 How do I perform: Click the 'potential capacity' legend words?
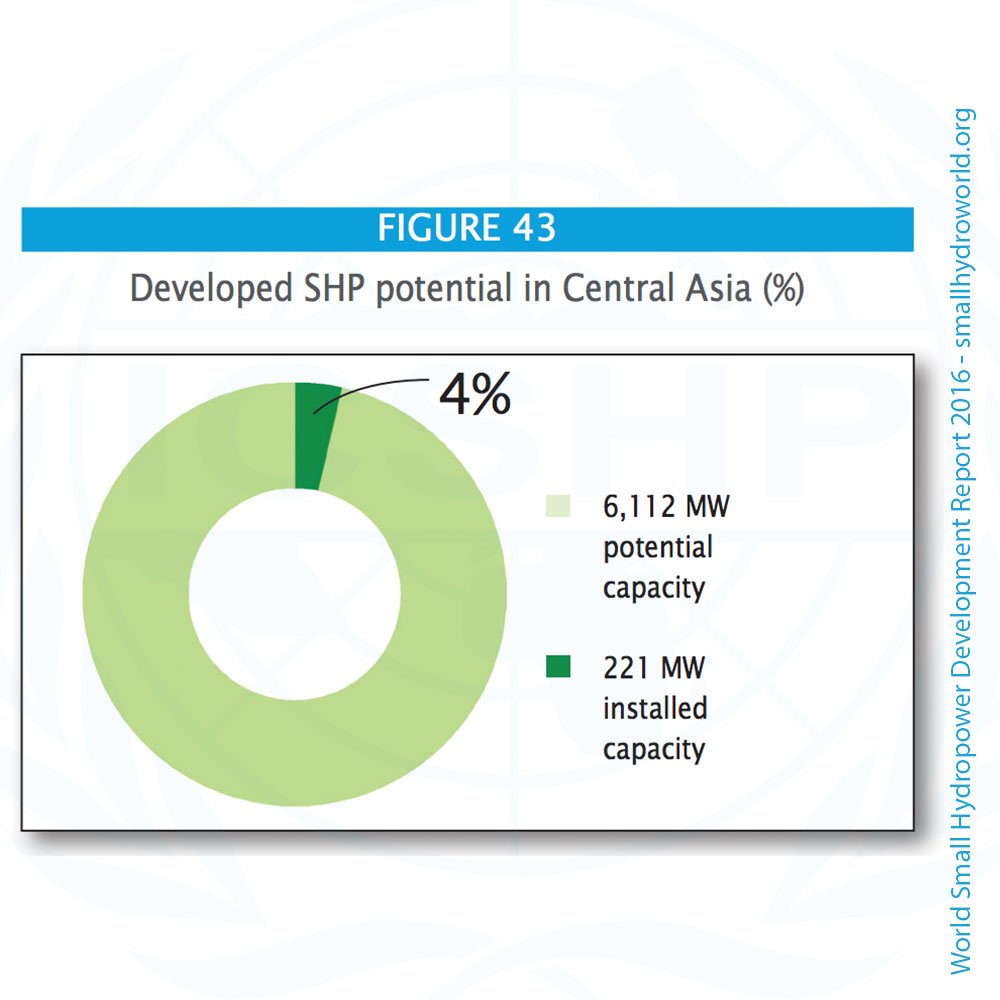pyautogui.click(x=658, y=568)
